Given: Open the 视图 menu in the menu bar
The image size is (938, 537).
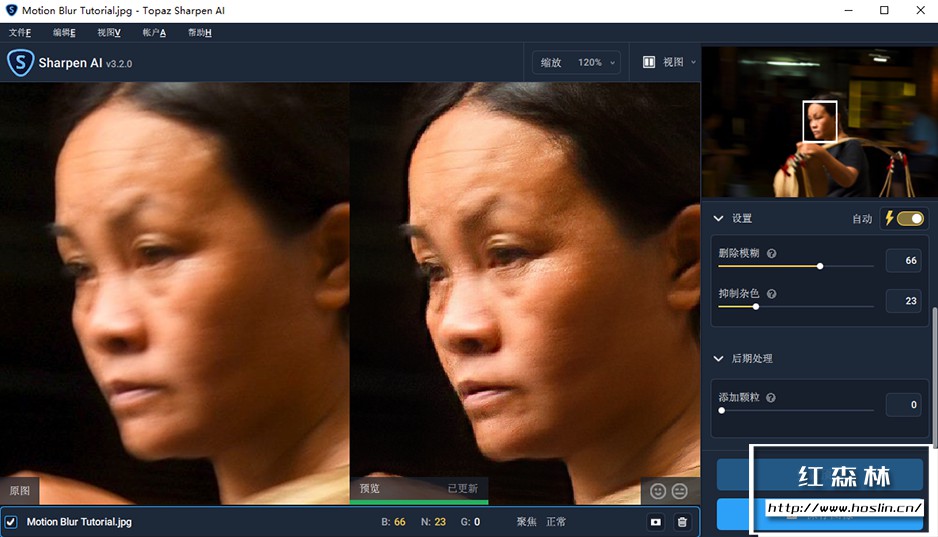Looking at the screenshot, I should pos(109,33).
